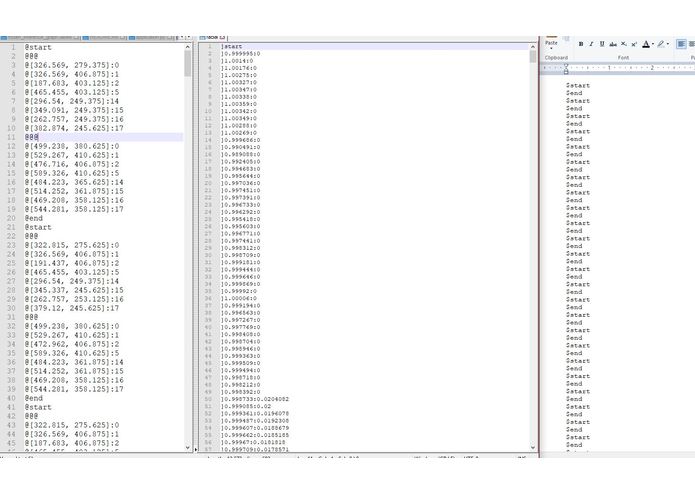
Task: Select the active file tab of middle pane
Action: [212, 37]
